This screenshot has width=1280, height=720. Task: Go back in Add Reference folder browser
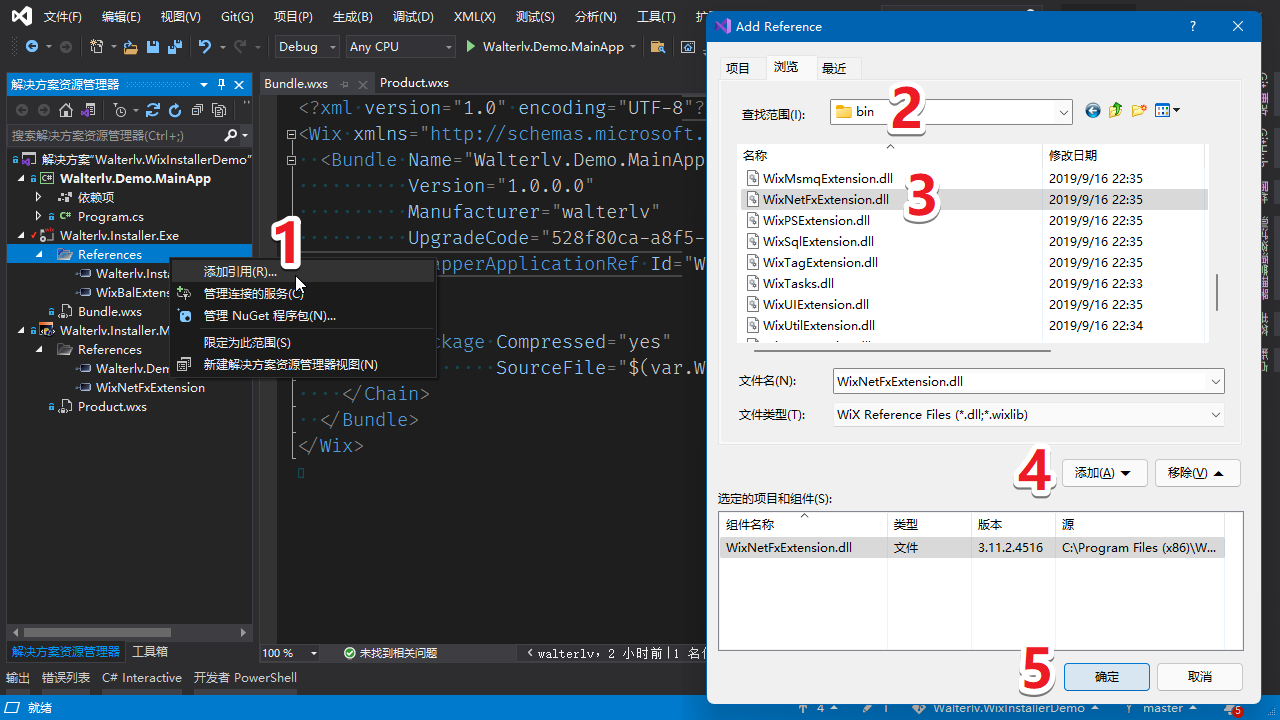1093,111
